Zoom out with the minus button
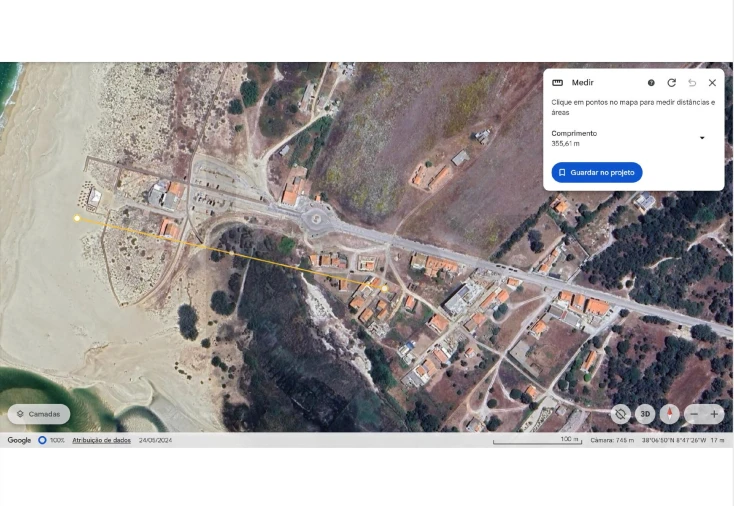This screenshot has width=734, height=506. point(694,414)
